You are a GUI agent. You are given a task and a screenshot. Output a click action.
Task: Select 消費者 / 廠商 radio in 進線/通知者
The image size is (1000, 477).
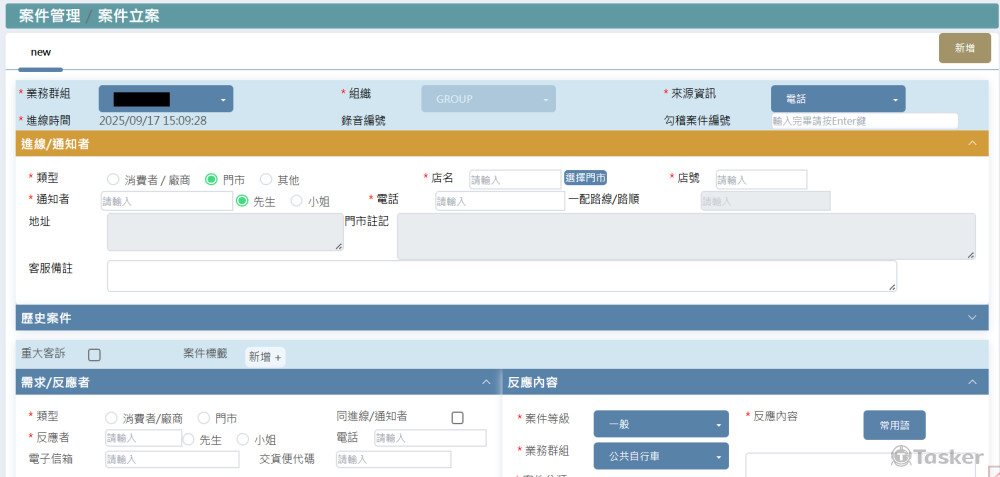113,180
